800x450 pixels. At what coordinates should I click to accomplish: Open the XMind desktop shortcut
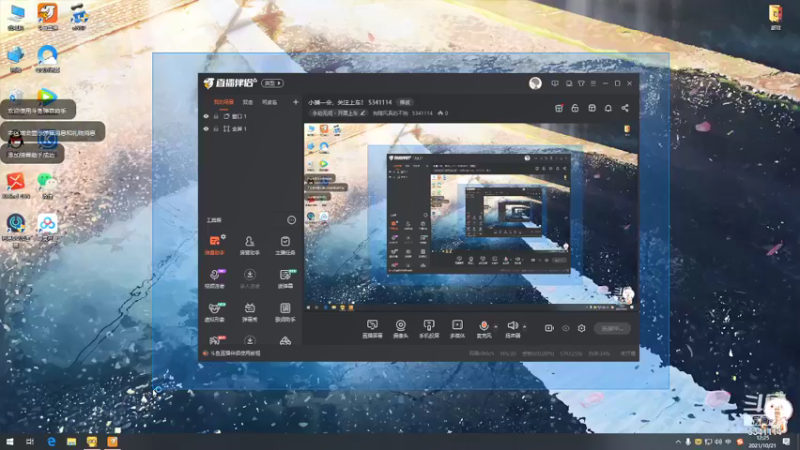click(16, 186)
